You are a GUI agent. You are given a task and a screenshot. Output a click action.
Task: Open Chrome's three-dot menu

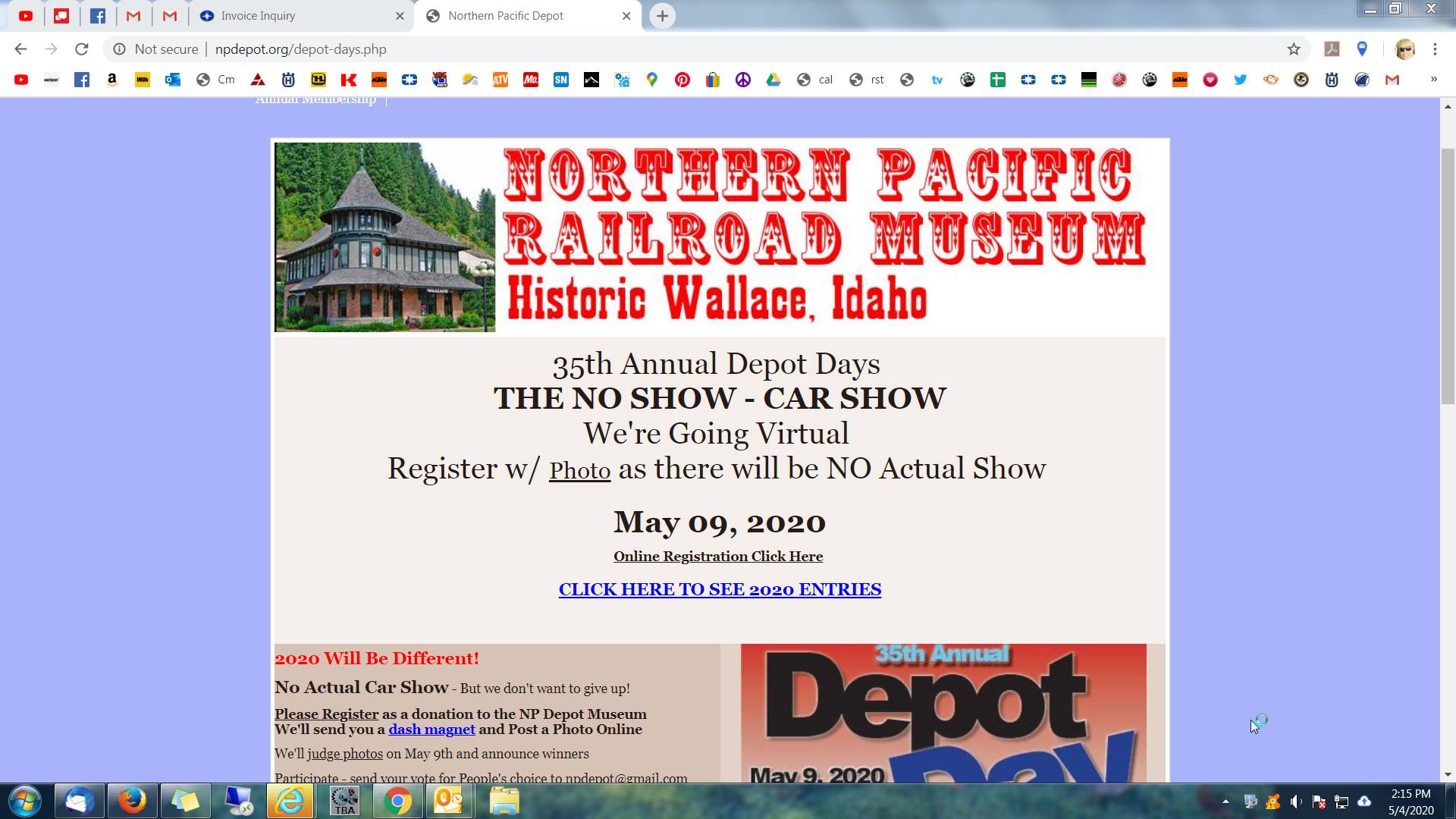(1435, 49)
